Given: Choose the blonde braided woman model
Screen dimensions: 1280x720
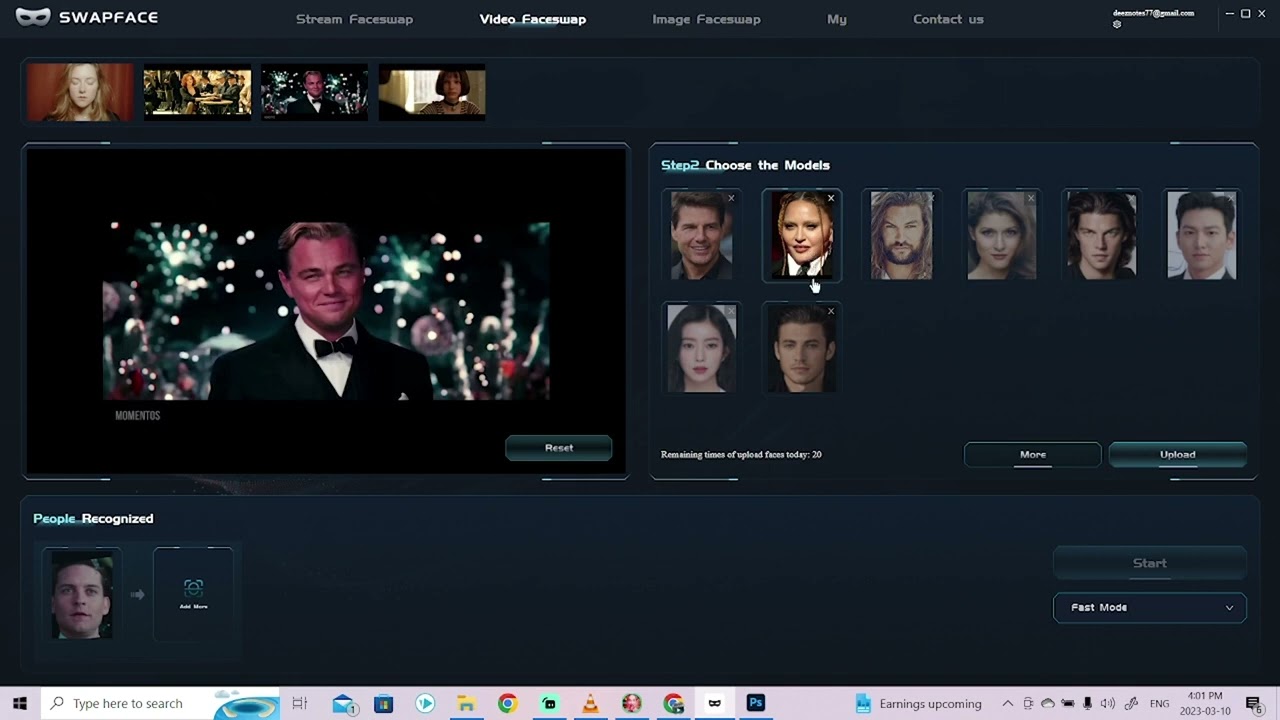Looking at the screenshot, I should coord(801,236).
